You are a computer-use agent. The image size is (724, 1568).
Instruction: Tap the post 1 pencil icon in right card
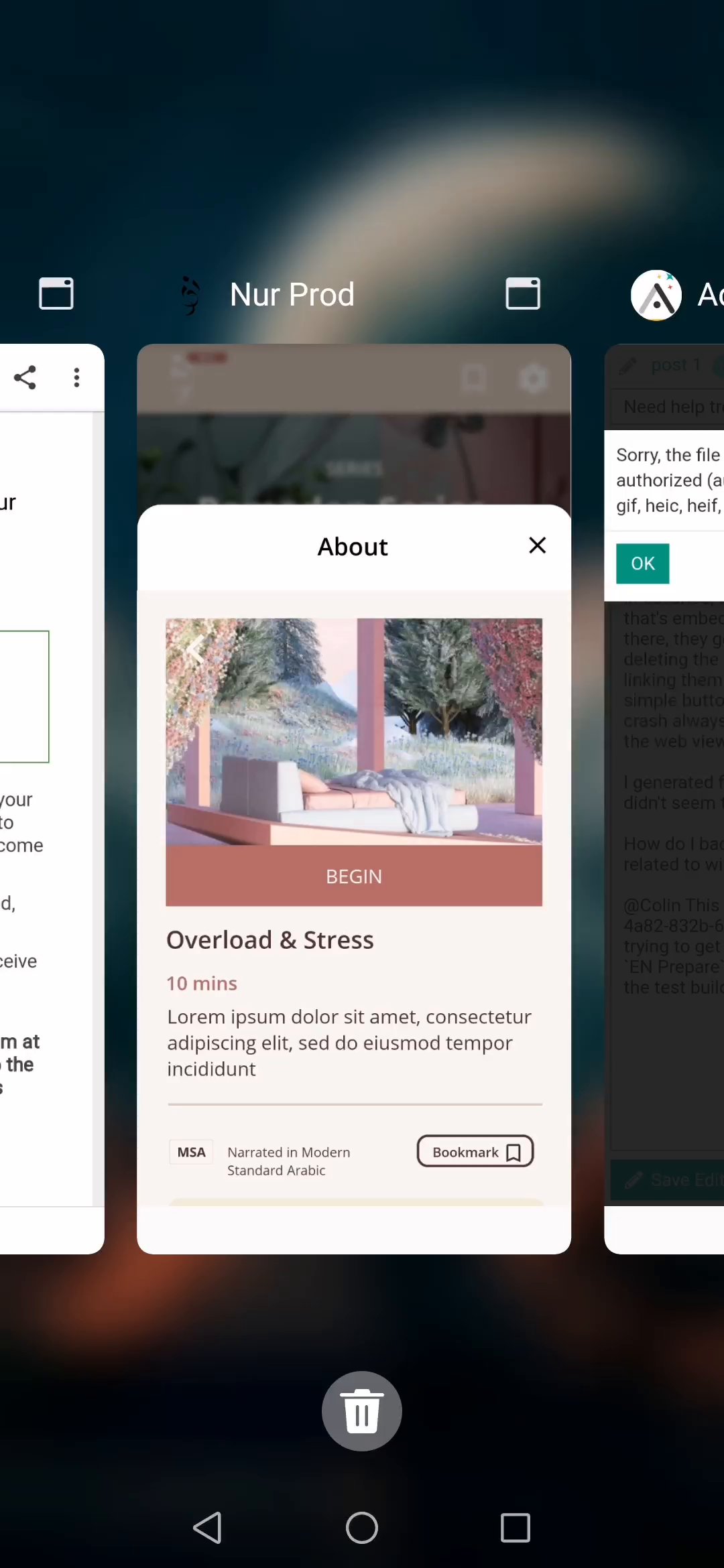(x=628, y=365)
